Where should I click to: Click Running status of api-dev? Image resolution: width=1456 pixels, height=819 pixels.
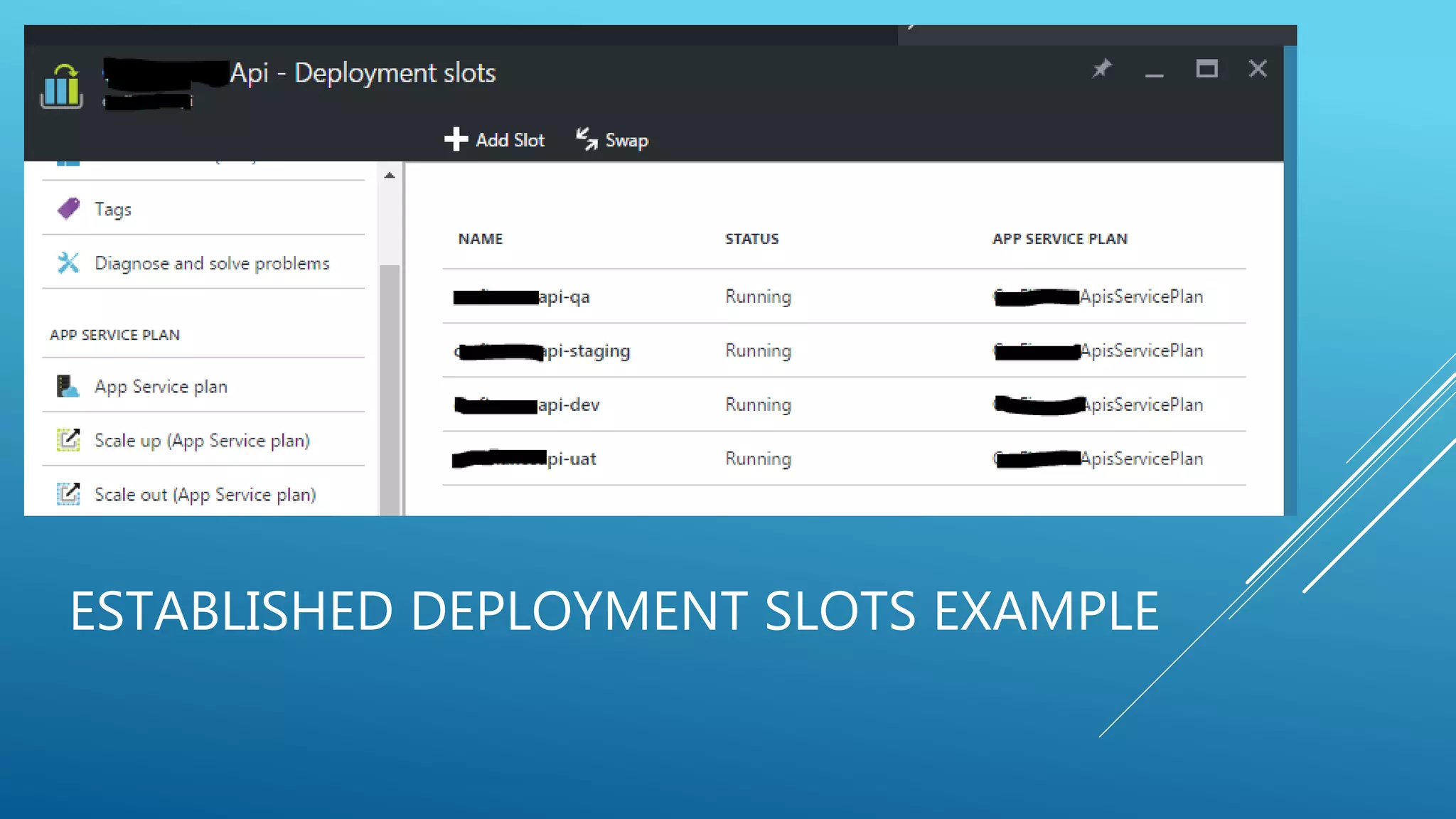click(758, 405)
